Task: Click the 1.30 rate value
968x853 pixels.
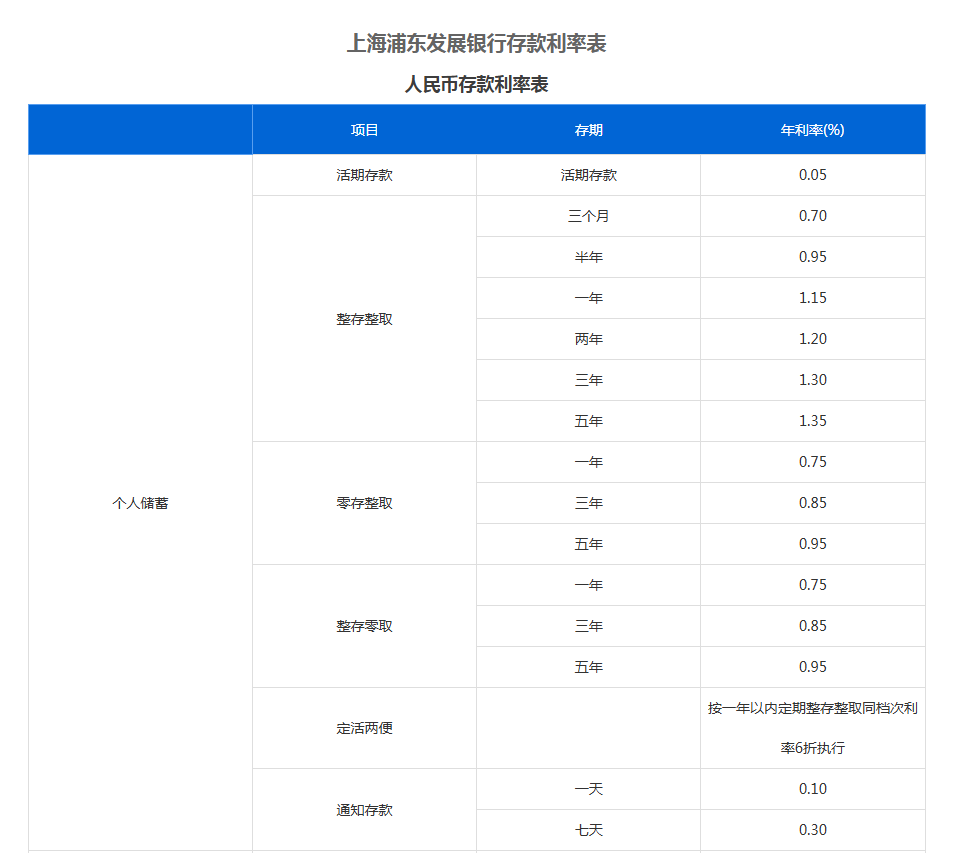Action: pyautogui.click(x=812, y=380)
